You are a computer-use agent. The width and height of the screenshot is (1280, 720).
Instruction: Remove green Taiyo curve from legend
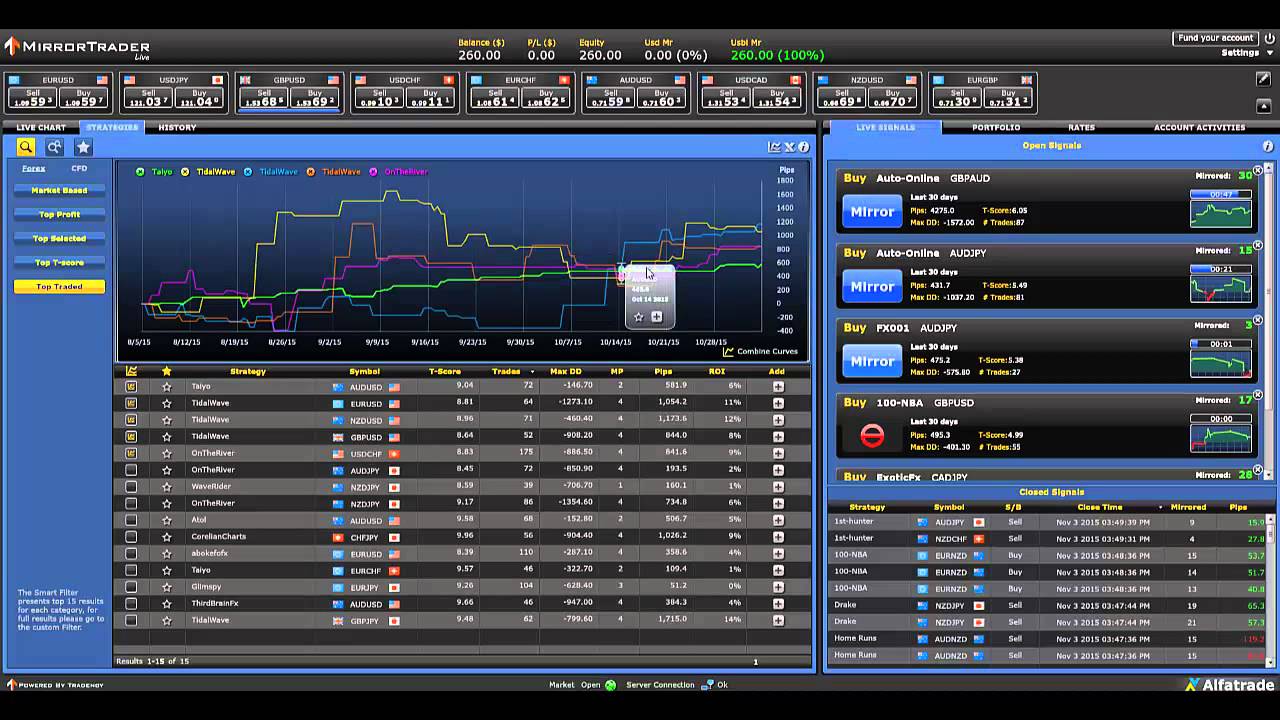140,172
